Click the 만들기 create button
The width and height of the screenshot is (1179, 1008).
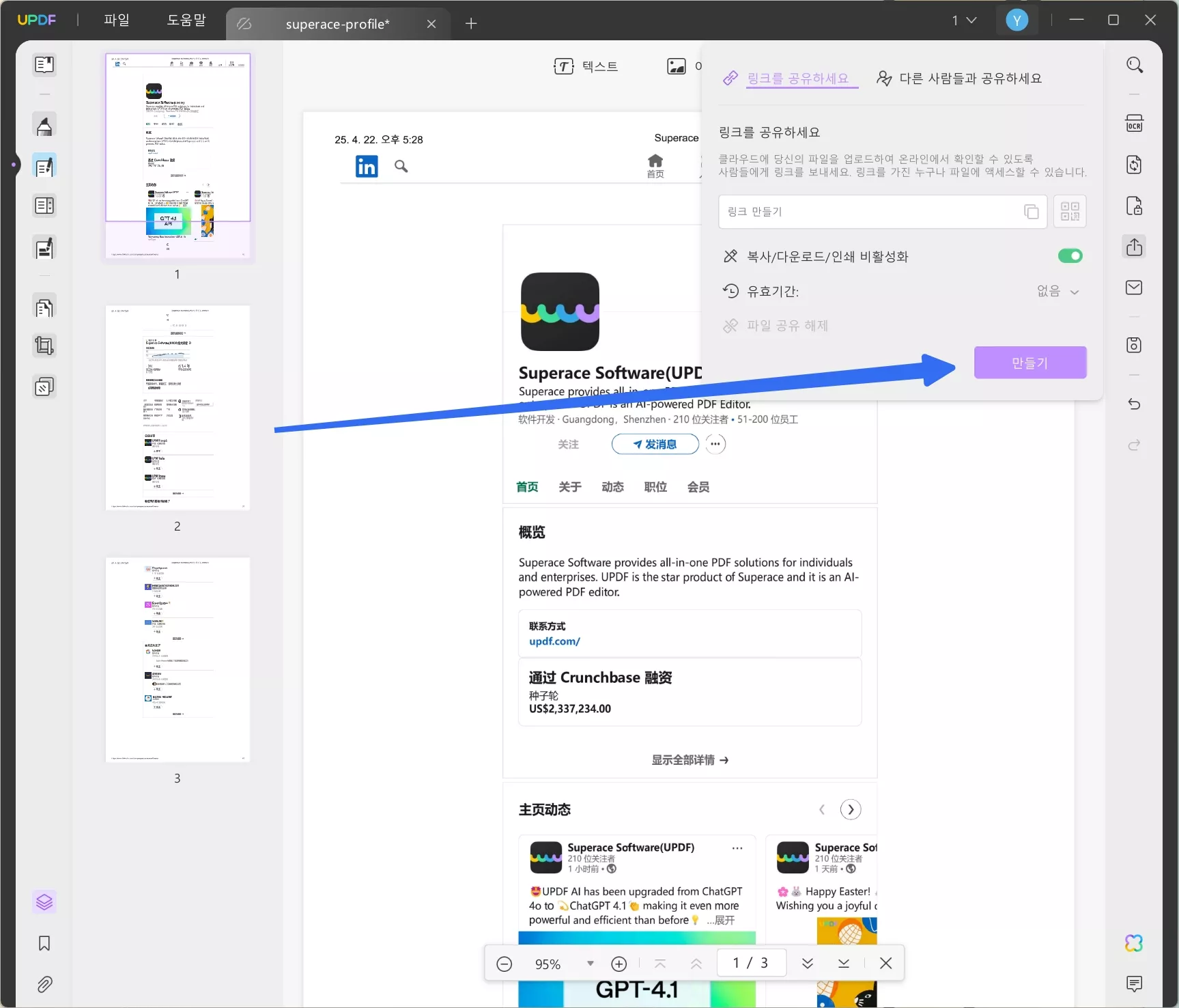[x=1029, y=363]
